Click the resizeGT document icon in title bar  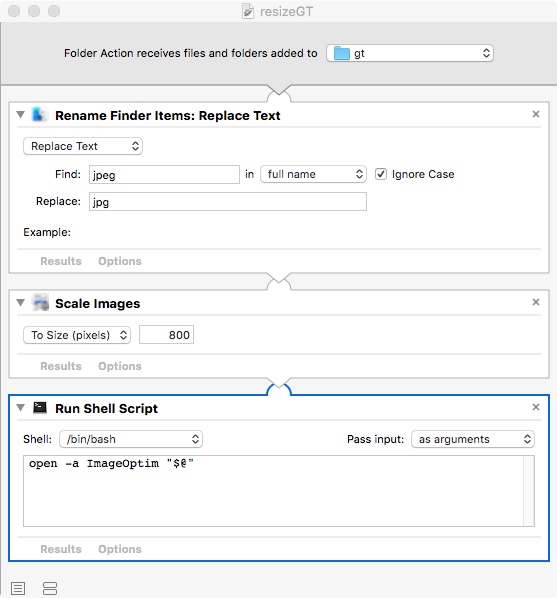pos(248,11)
